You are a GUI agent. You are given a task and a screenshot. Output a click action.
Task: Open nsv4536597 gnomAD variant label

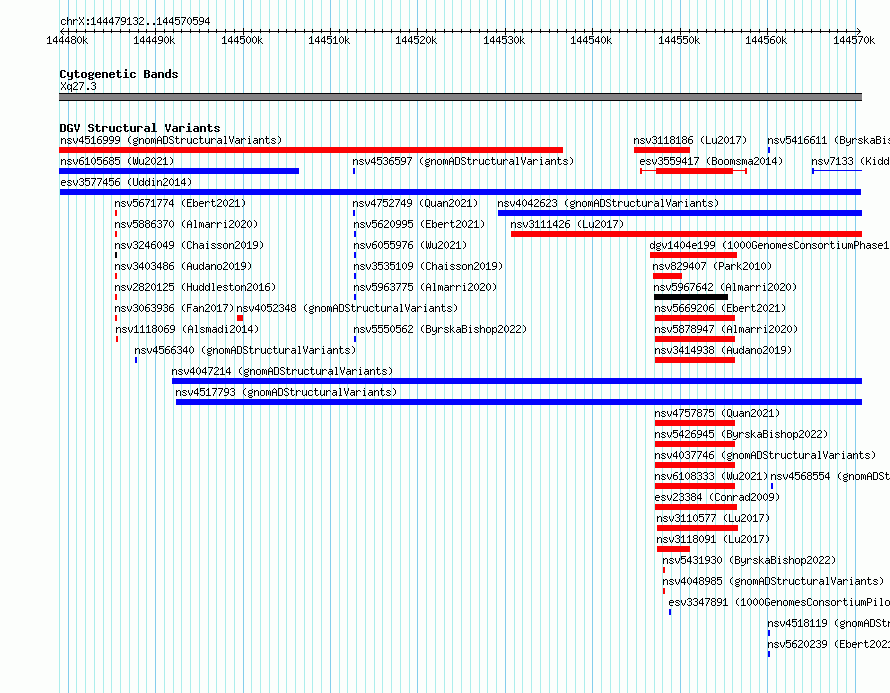click(x=463, y=161)
